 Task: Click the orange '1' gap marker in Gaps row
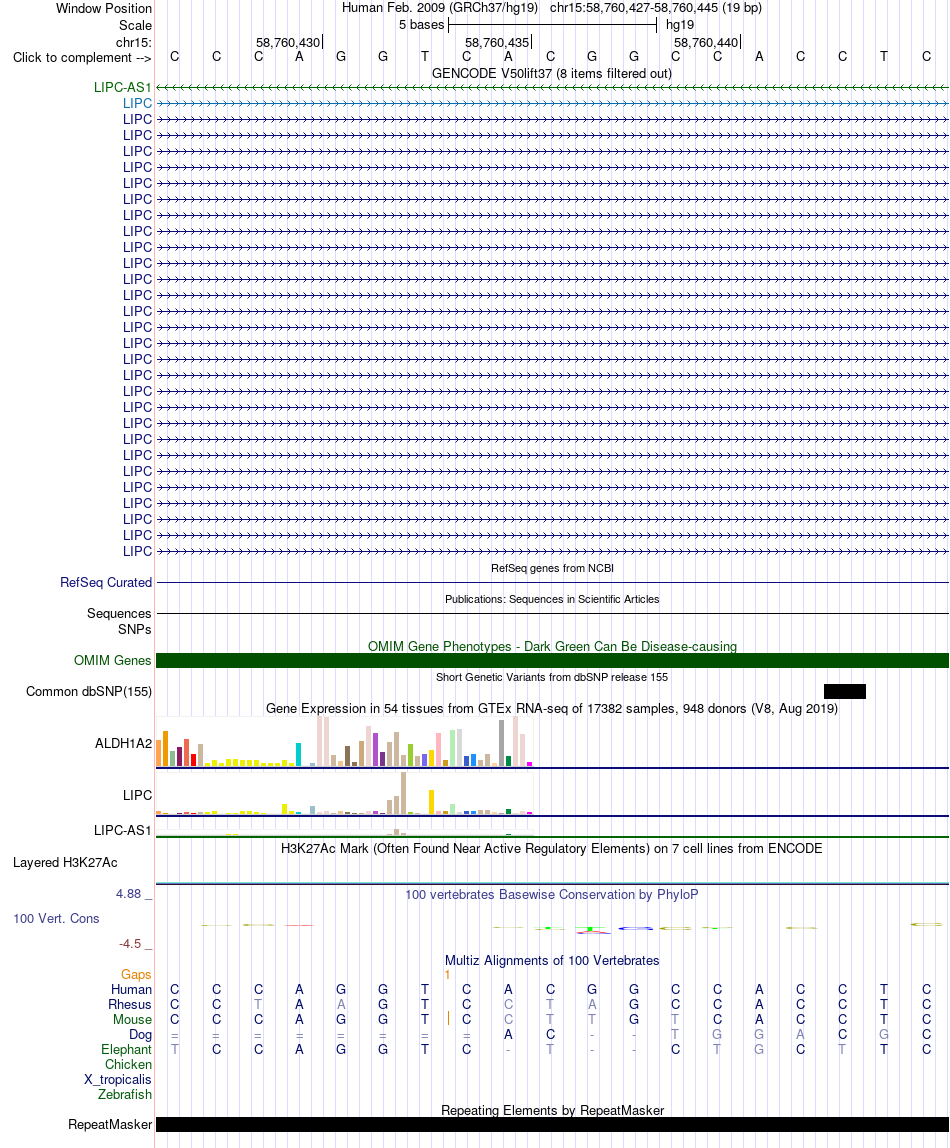pyautogui.click(x=447, y=974)
